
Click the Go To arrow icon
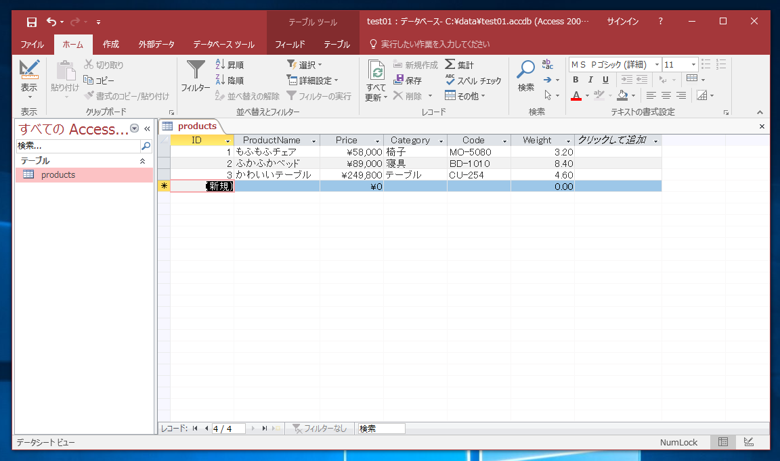click(x=548, y=80)
